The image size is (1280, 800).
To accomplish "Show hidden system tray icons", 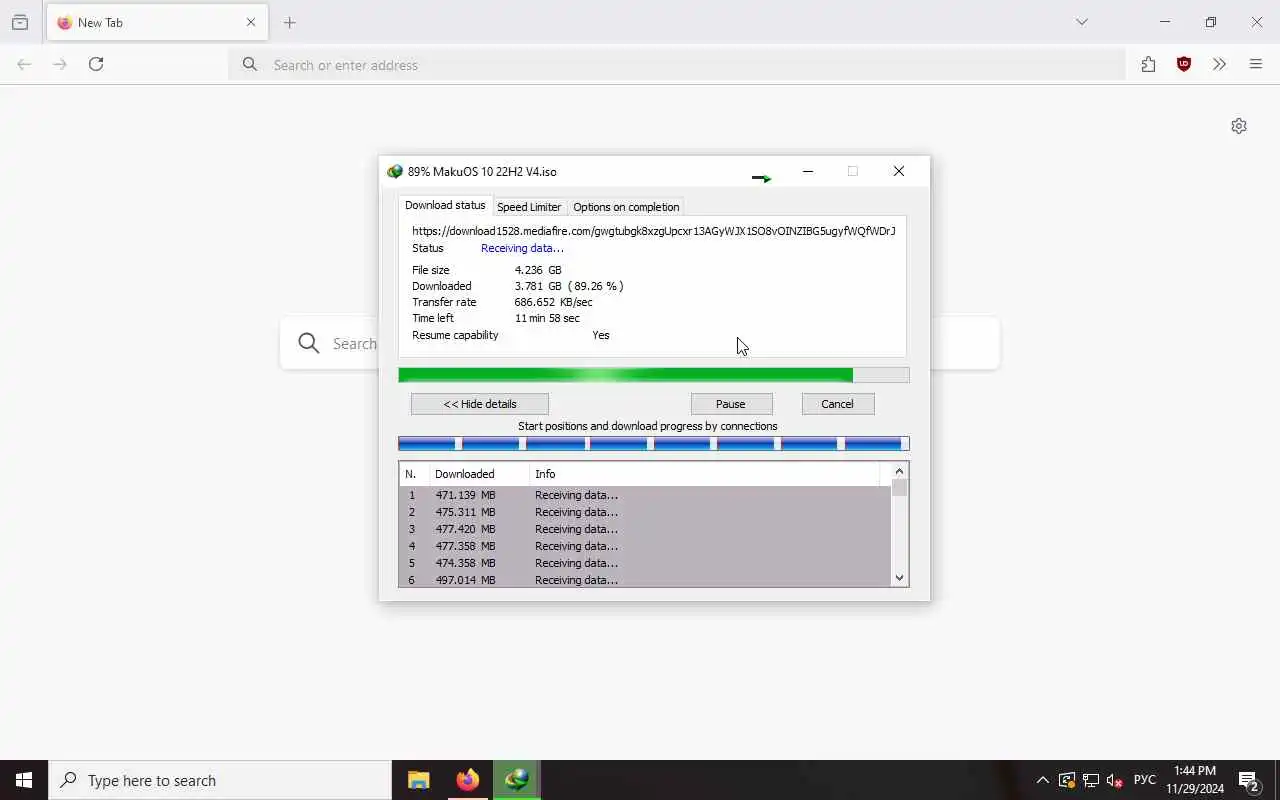I will pyautogui.click(x=1042, y=780).
